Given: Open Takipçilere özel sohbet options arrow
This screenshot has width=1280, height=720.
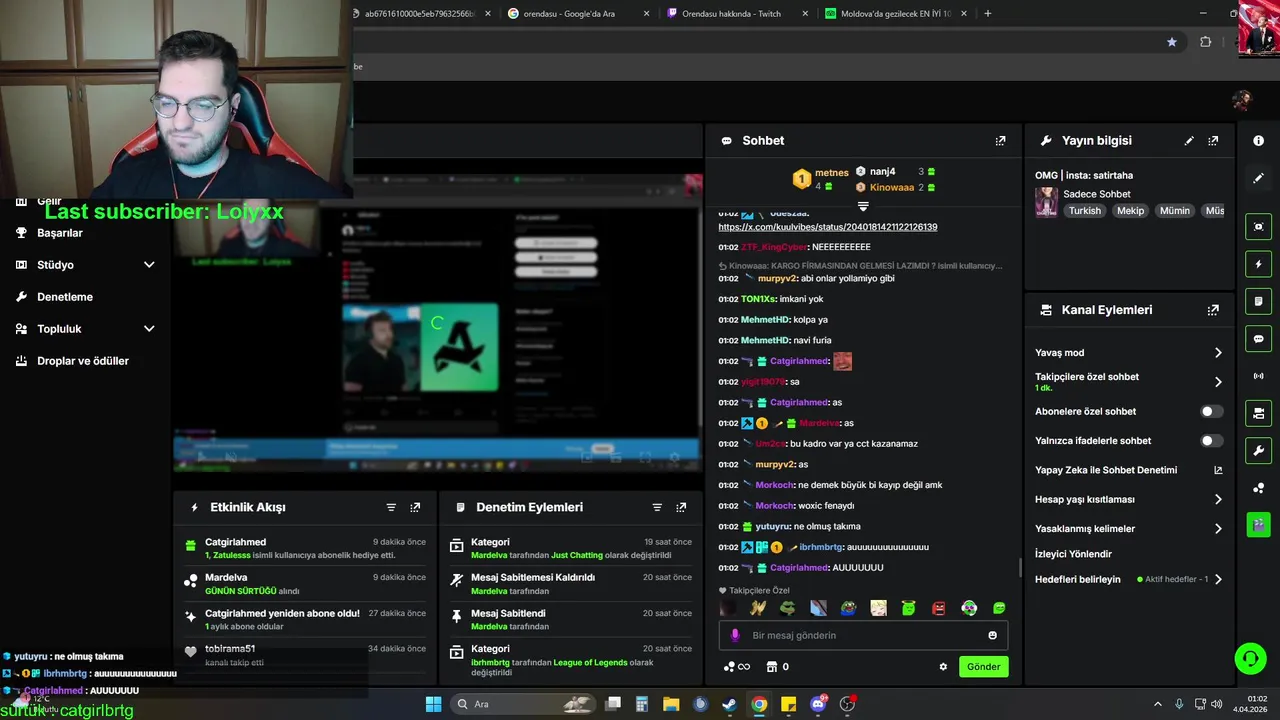Looking at the screenshot, I should 1218,382.
